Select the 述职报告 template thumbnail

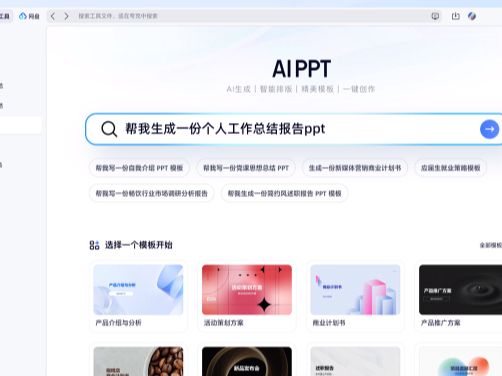click(355, 361)
